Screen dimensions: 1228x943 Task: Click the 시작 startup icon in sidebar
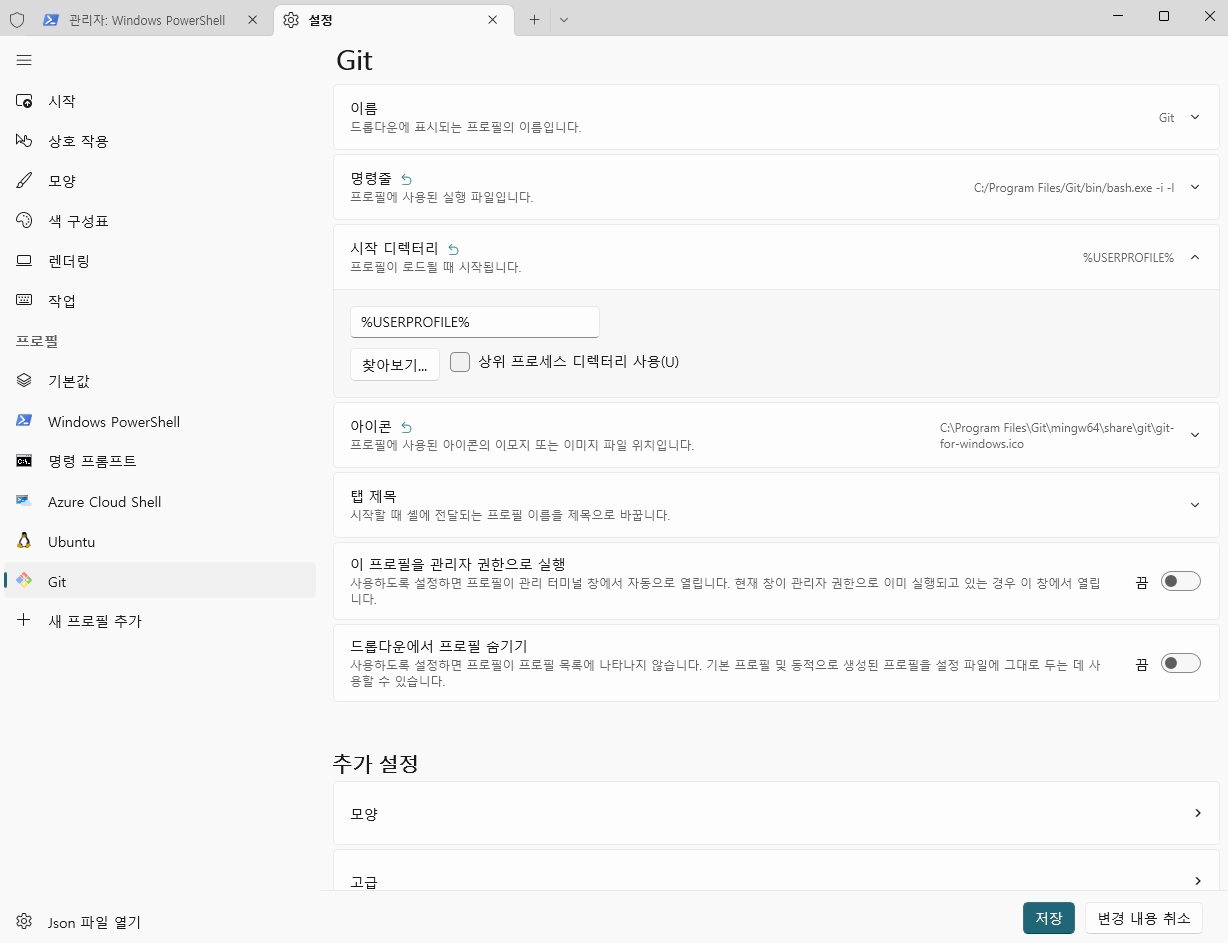point(24,101)
